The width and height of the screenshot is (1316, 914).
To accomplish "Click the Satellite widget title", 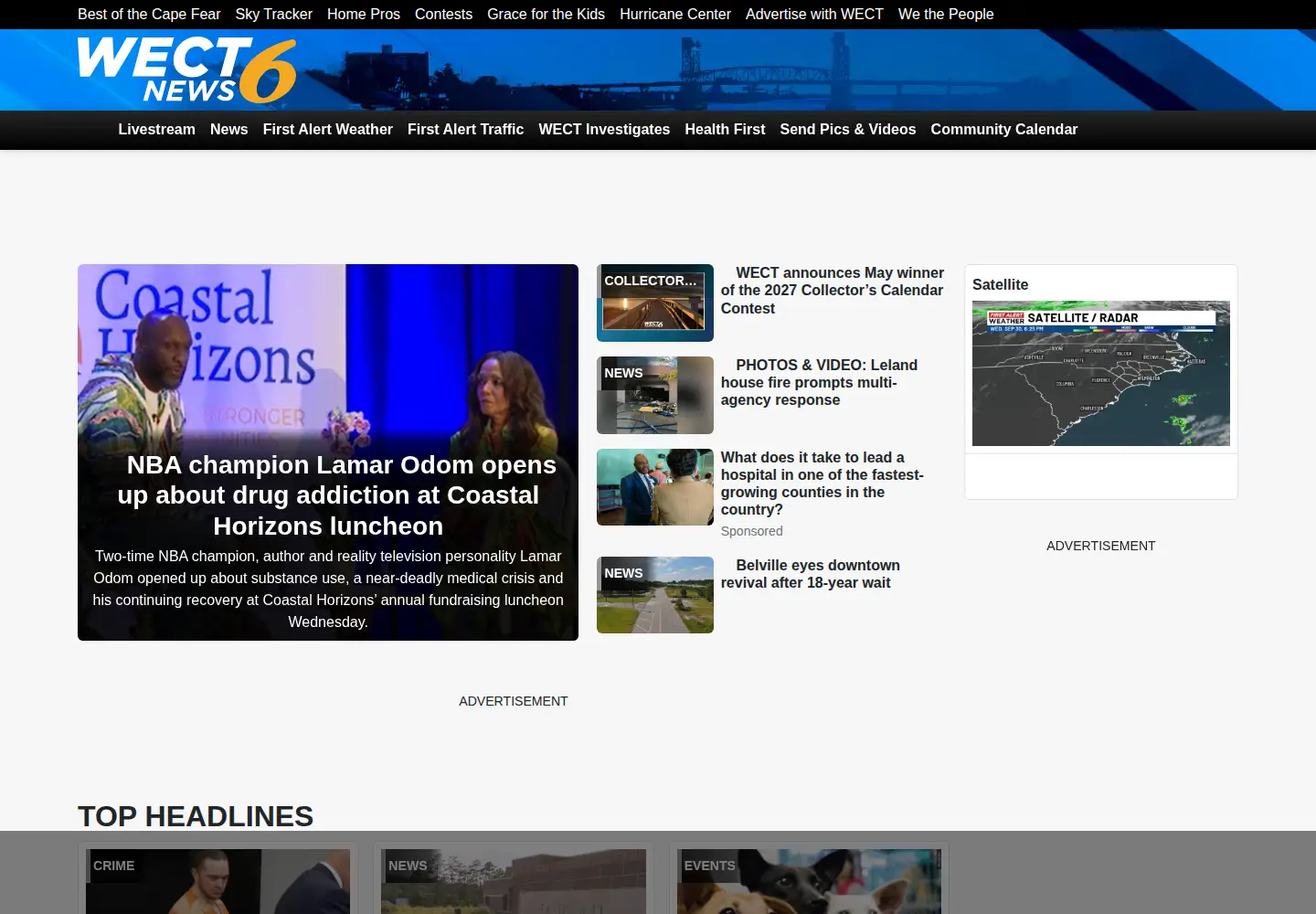I will click(x=1000, y=284).
